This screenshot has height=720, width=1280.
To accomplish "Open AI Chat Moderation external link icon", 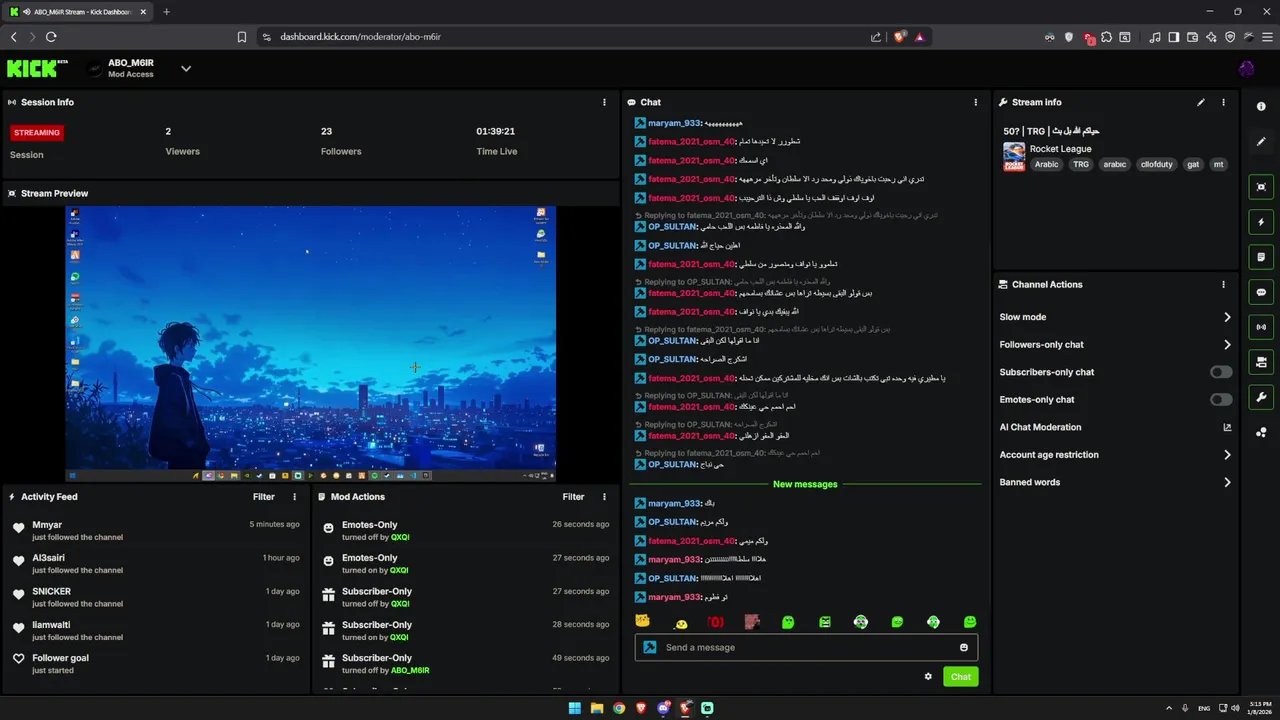I will (1227, 427).
